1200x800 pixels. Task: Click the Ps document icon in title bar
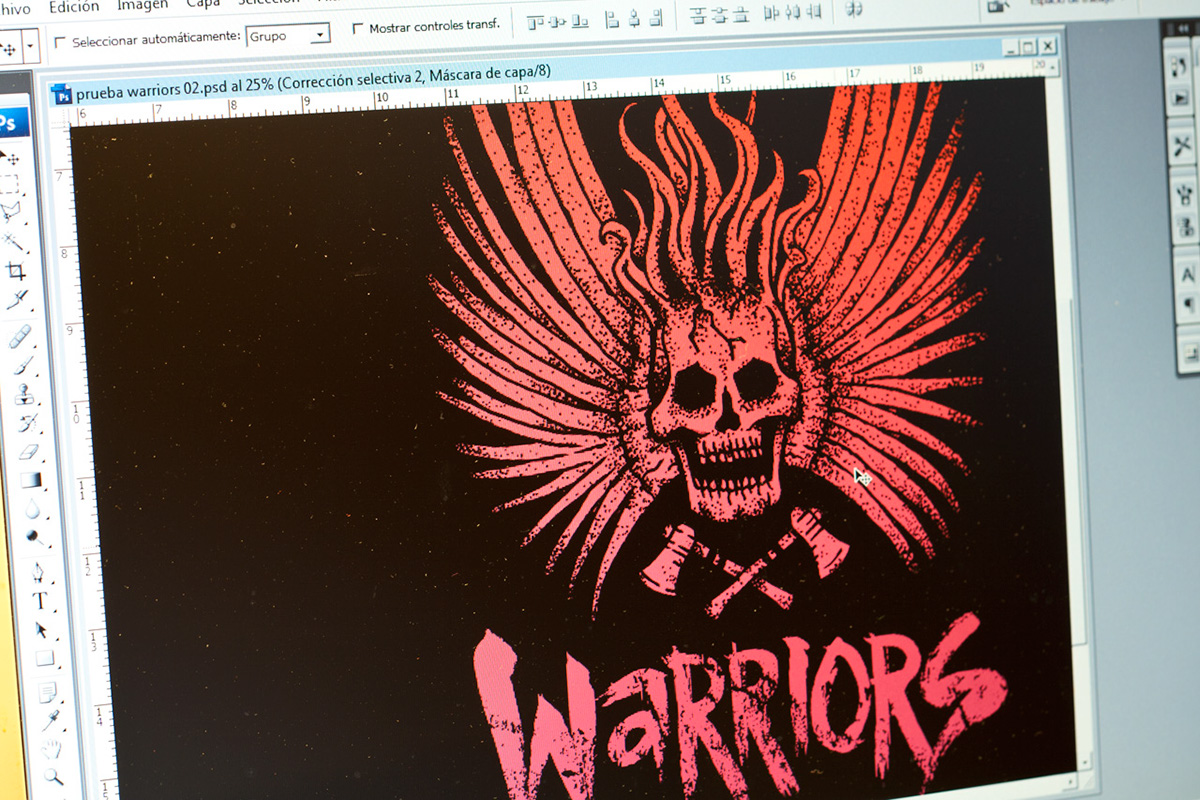(x=62, y=94)
